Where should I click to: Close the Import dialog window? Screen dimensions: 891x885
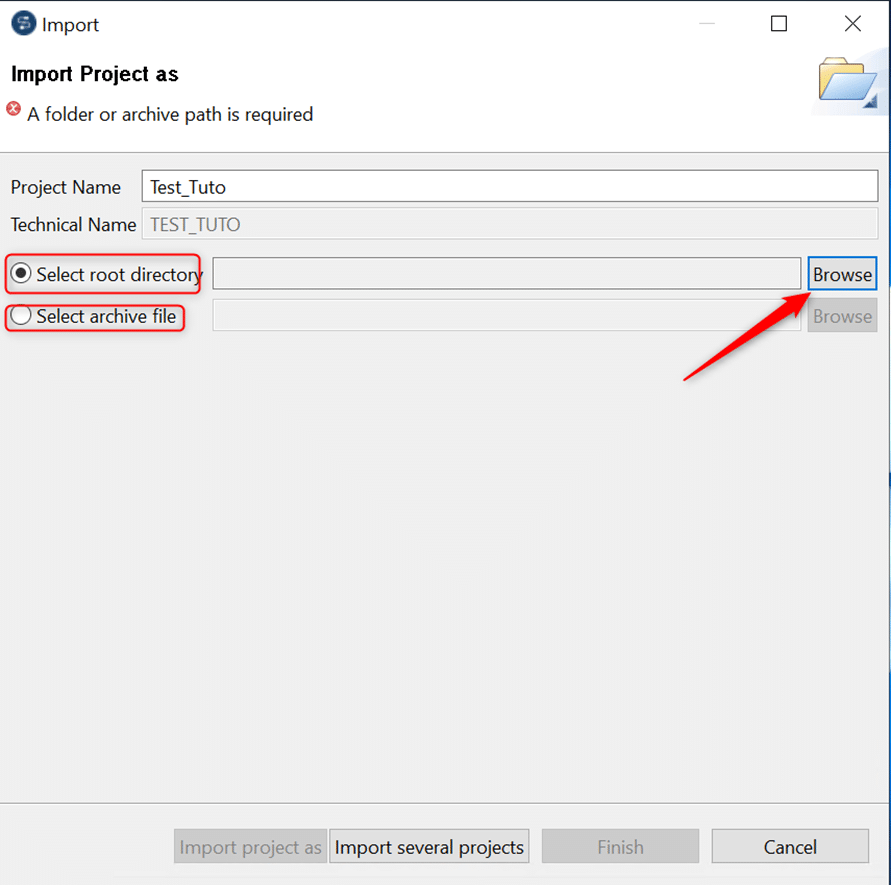852,24
